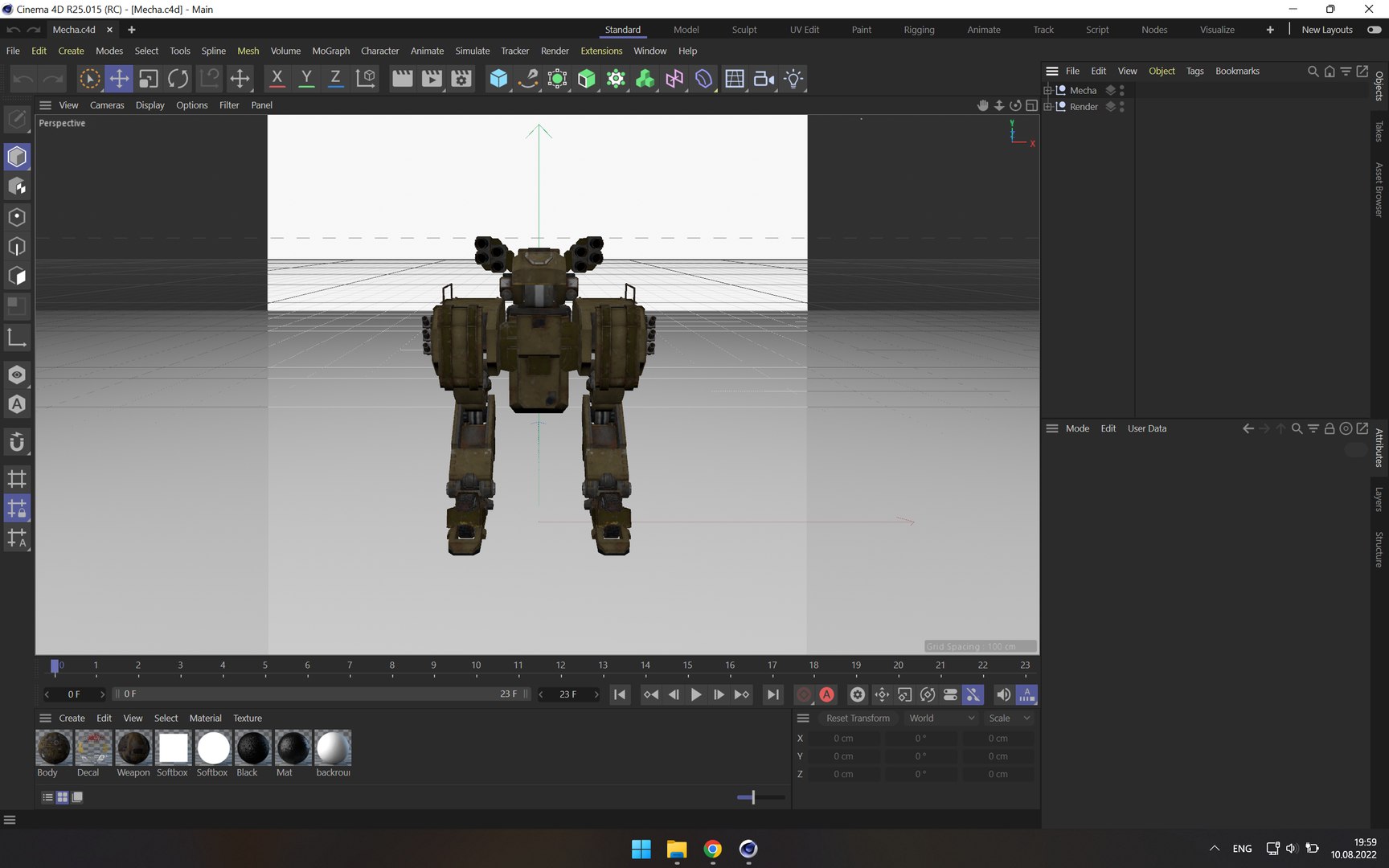This screenshot has width=1389, height=868.
Task: Open File Explorer from taskbar
Action: (677, 849)
